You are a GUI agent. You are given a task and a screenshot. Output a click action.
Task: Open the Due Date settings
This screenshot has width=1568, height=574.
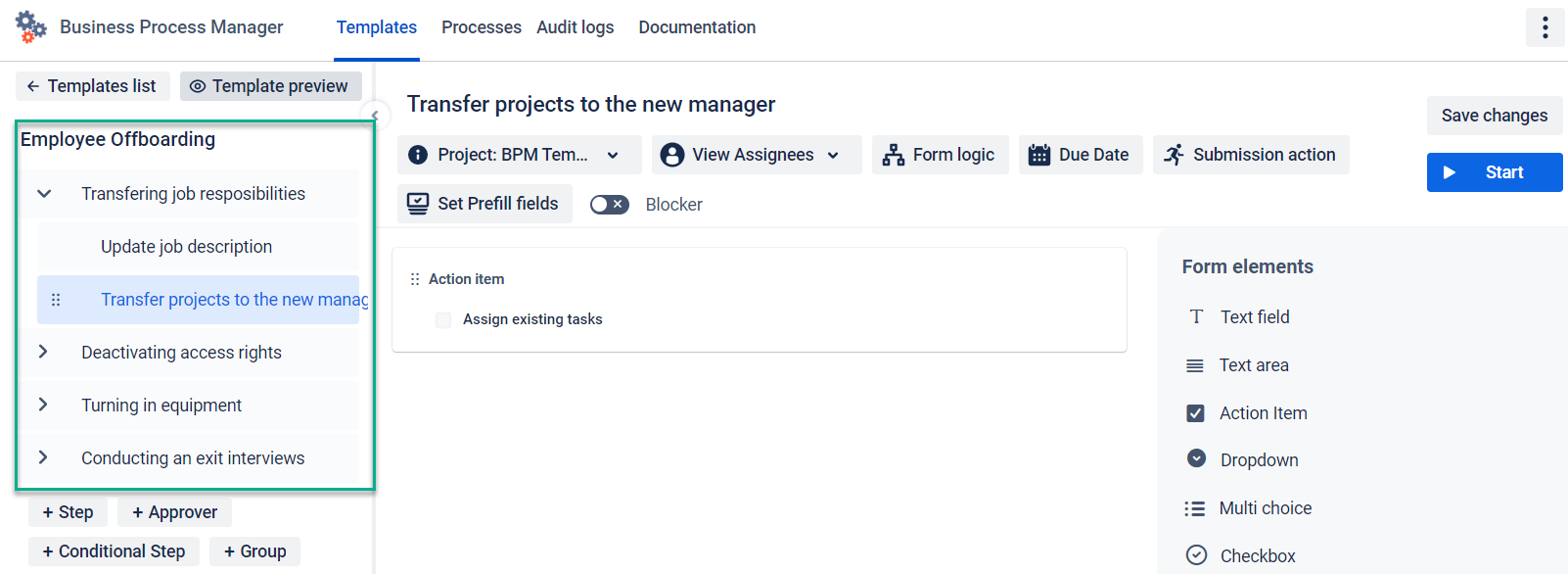[x=1080, y=154]
